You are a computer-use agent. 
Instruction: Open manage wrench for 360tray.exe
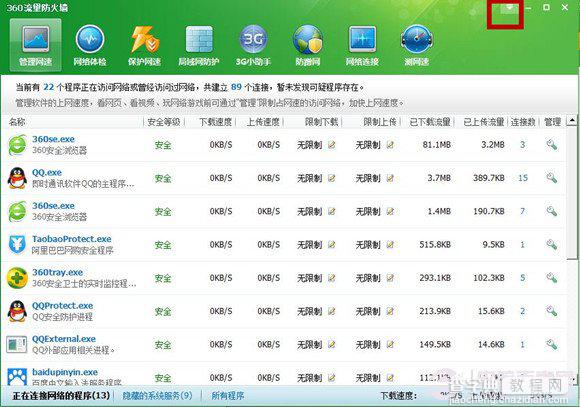(552, 278)
